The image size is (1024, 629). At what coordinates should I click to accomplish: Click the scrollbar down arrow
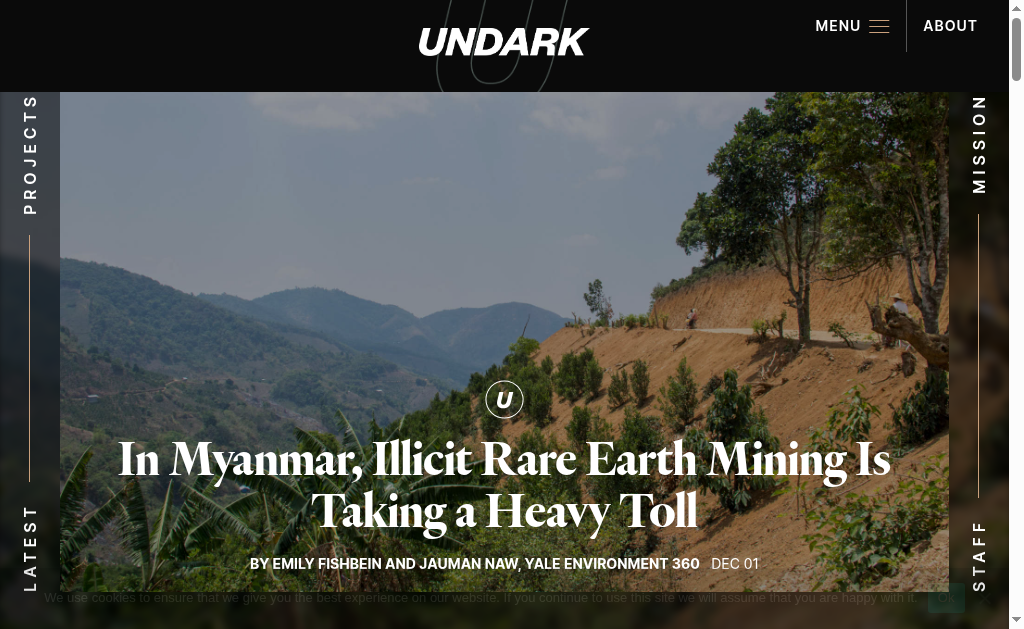(x=1016, y=620)
